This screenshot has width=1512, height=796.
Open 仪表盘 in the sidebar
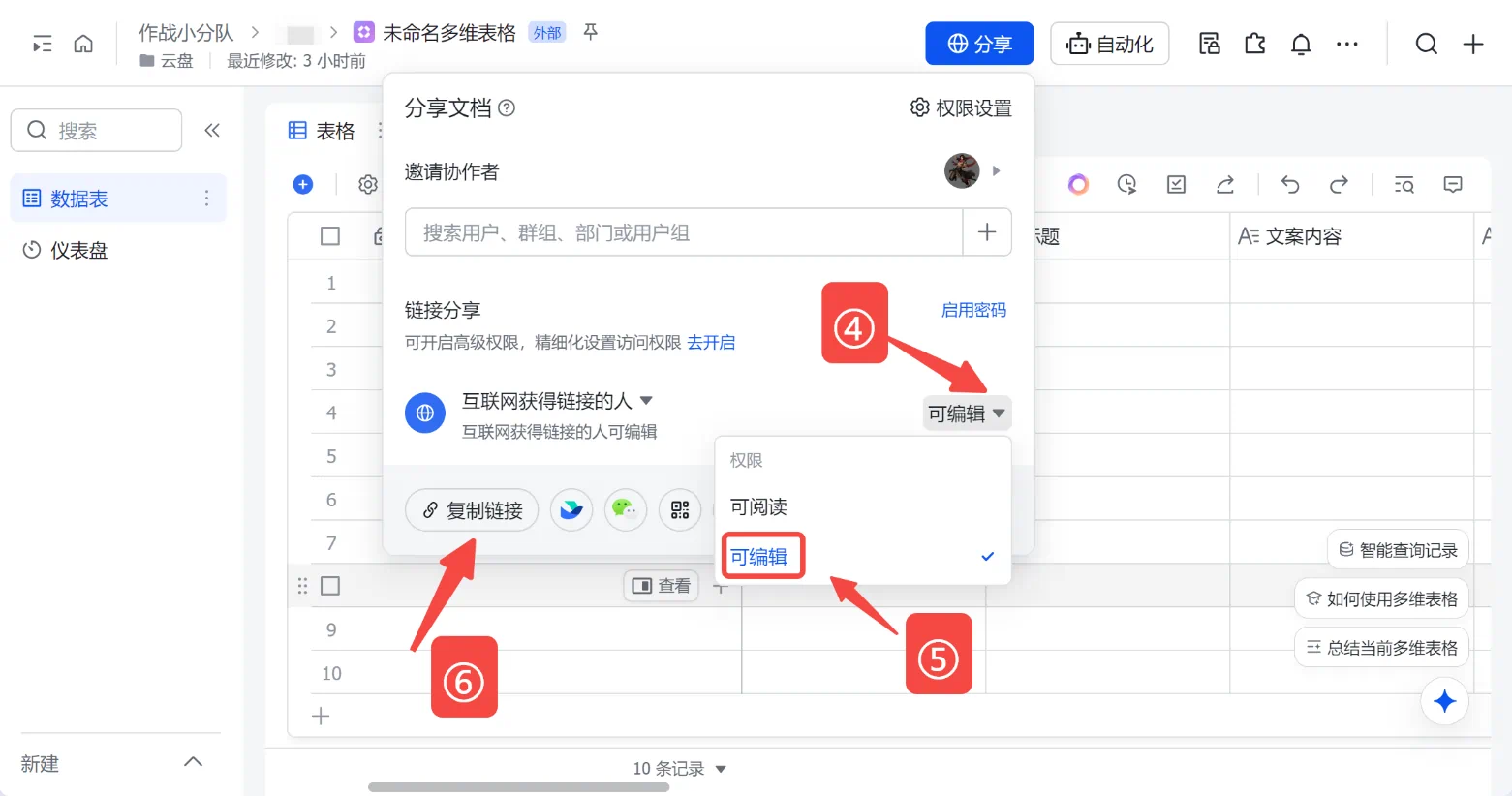(78, 250)
